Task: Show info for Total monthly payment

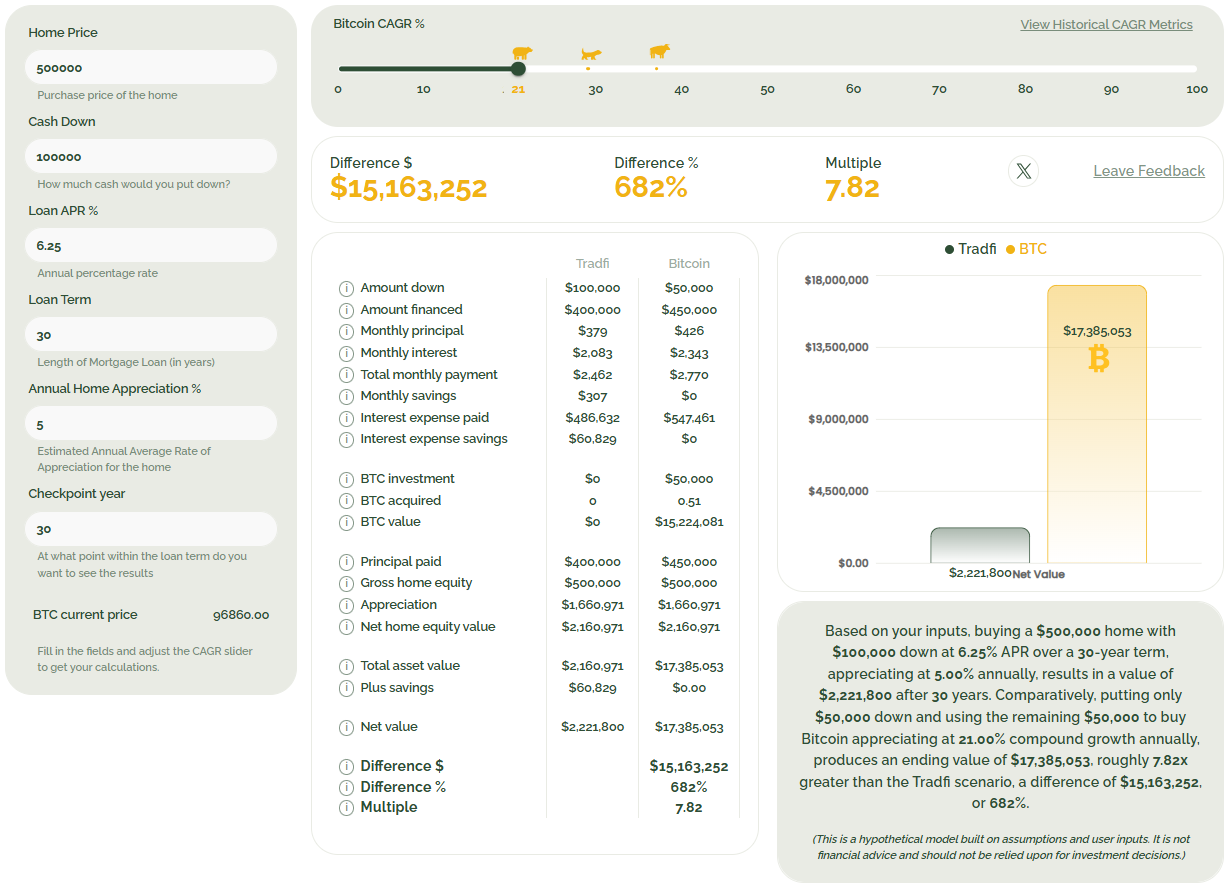Action: click(x=347, y=375)
